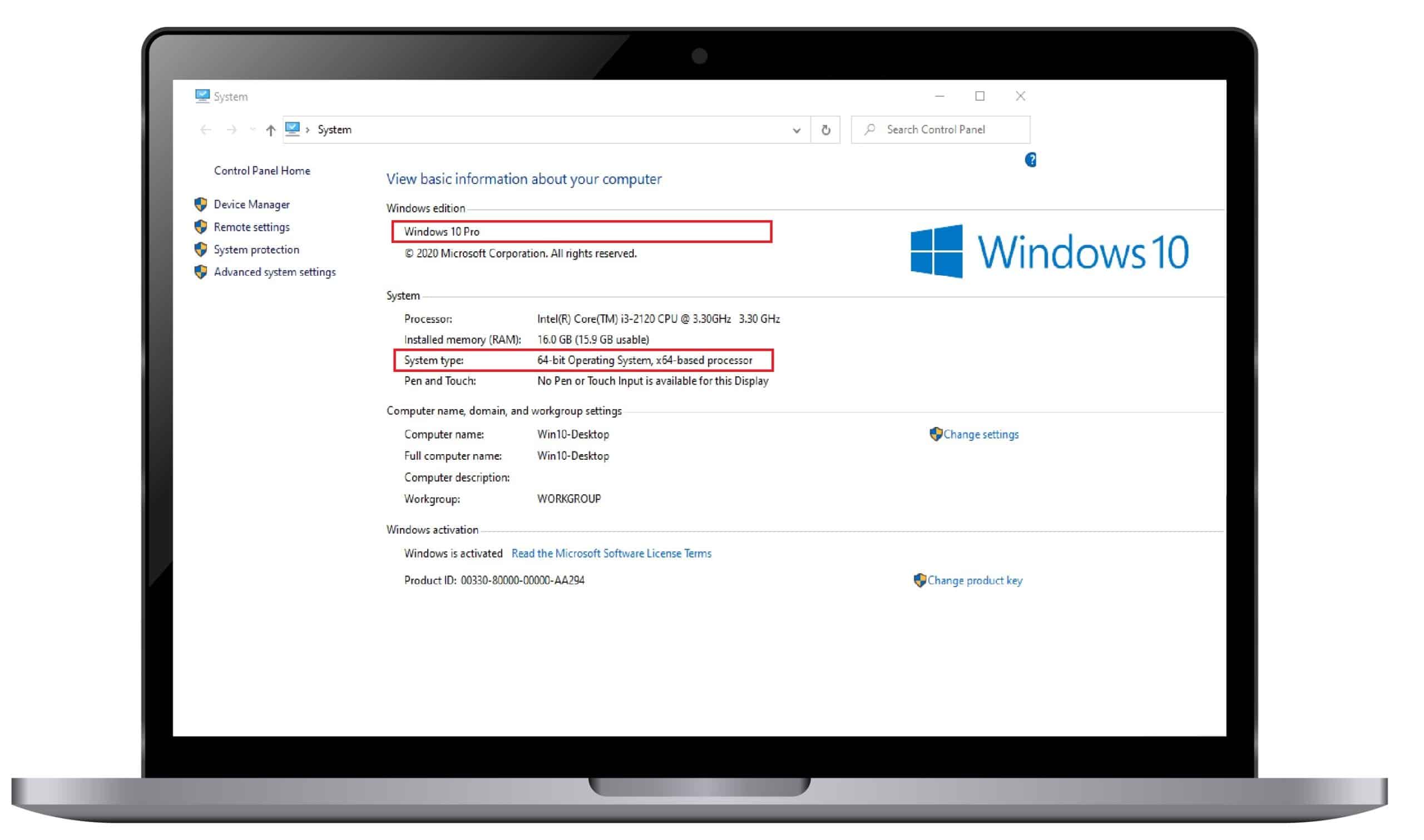Open Control Panel Home

(x=261, y=171)
